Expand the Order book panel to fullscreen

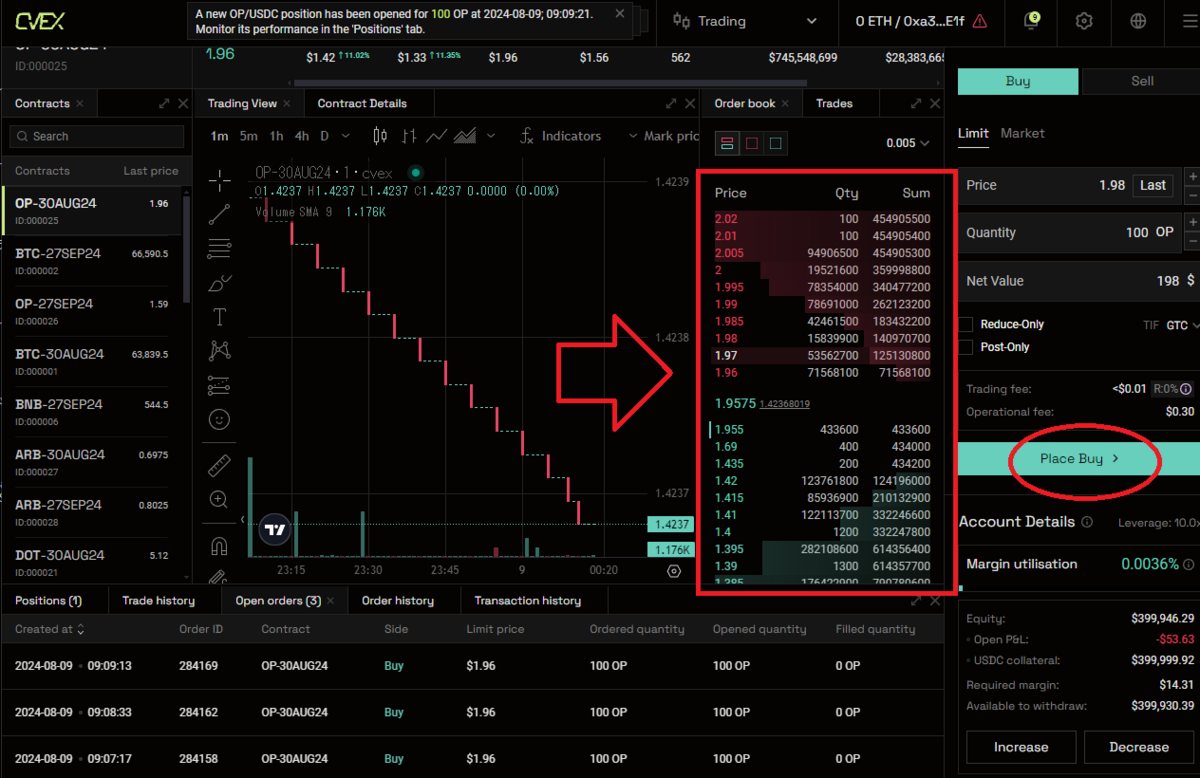(x=916, y=103)
